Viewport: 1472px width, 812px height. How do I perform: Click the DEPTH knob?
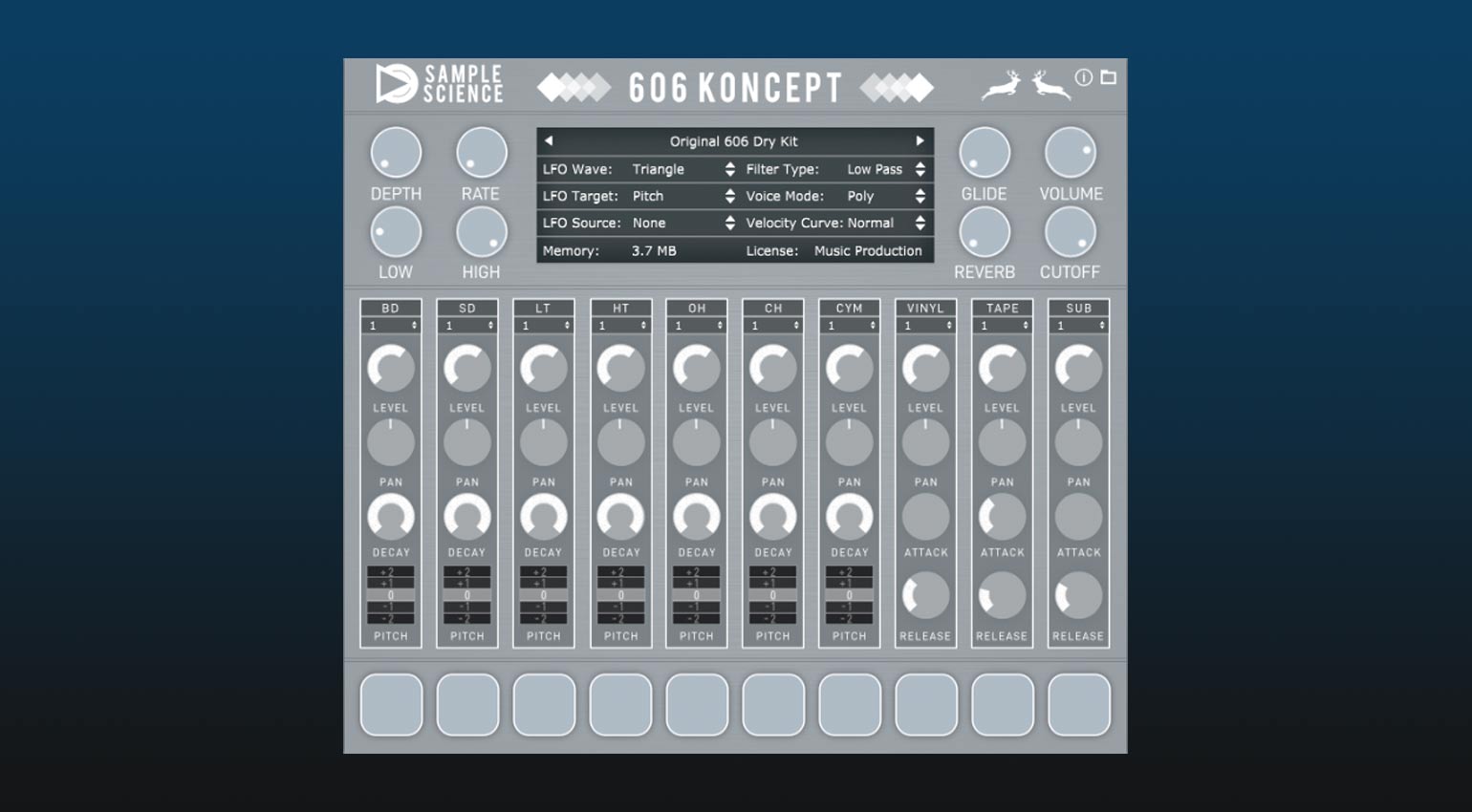point(396,153)
